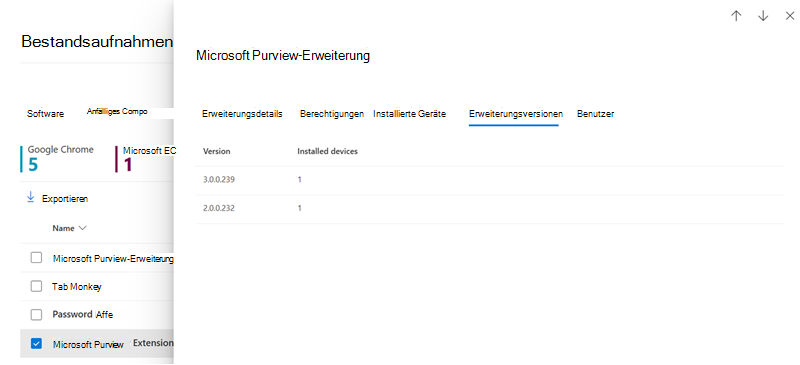Open the Anfälliges Compo tab
This screenshot has height=365, width=800.
click(x=117, y=111)
